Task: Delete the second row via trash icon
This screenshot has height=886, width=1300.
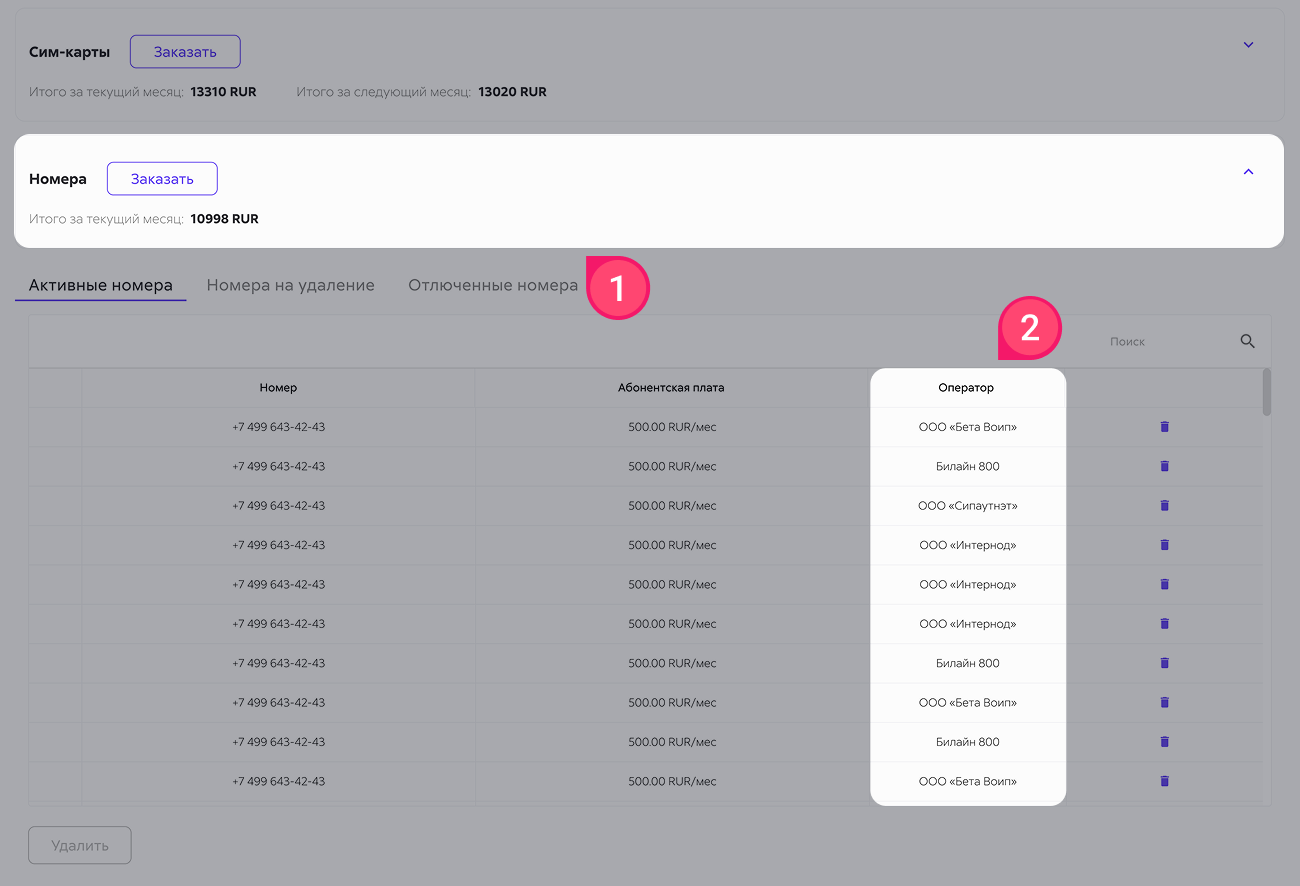Action: (x=1164, y=466)
